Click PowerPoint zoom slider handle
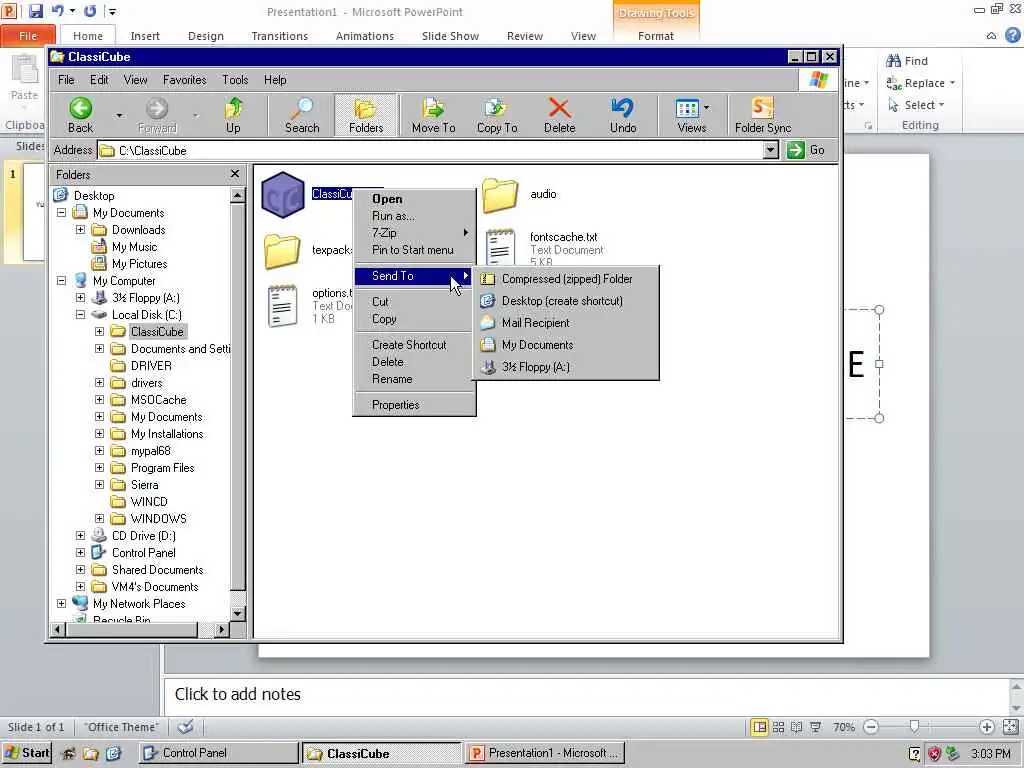 point(914,726)
